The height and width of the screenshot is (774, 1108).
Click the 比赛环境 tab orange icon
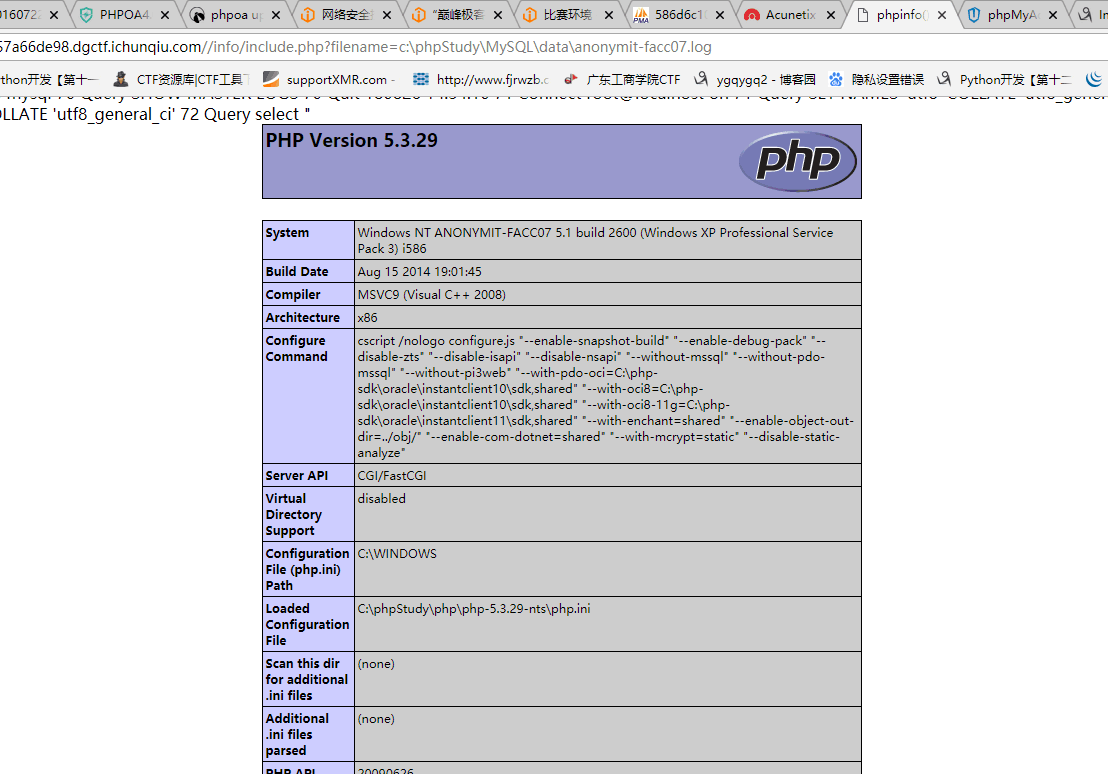[x=530, y=15]
